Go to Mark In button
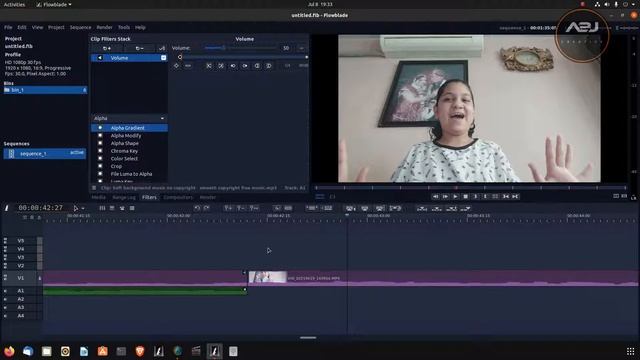 pos(505,197)
